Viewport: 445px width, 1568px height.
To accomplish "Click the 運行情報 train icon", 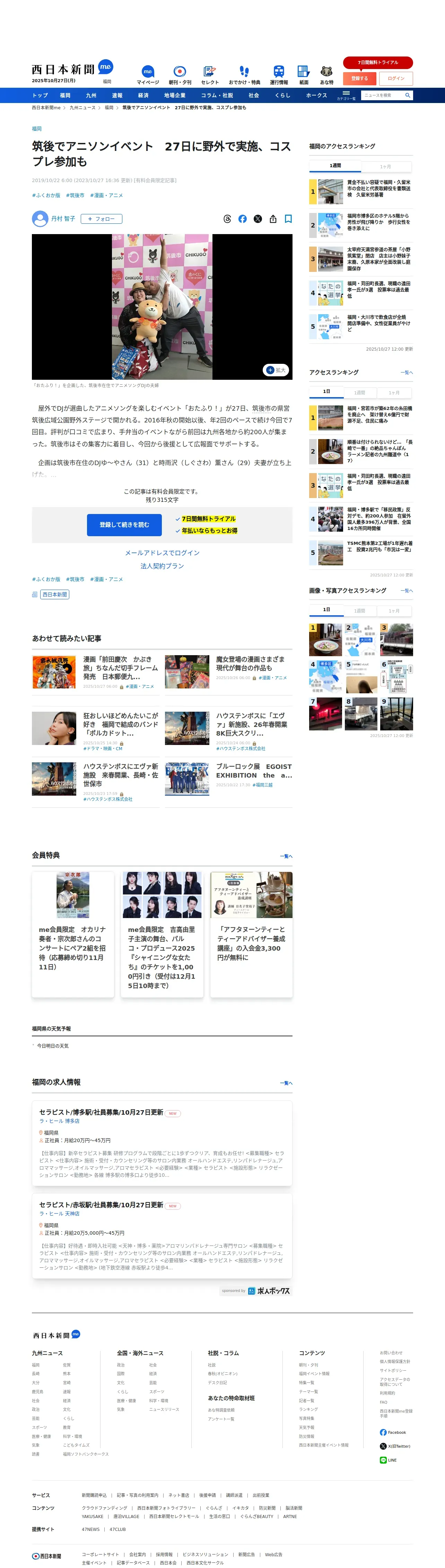I will pyautogui.click(x=278, y=75).
